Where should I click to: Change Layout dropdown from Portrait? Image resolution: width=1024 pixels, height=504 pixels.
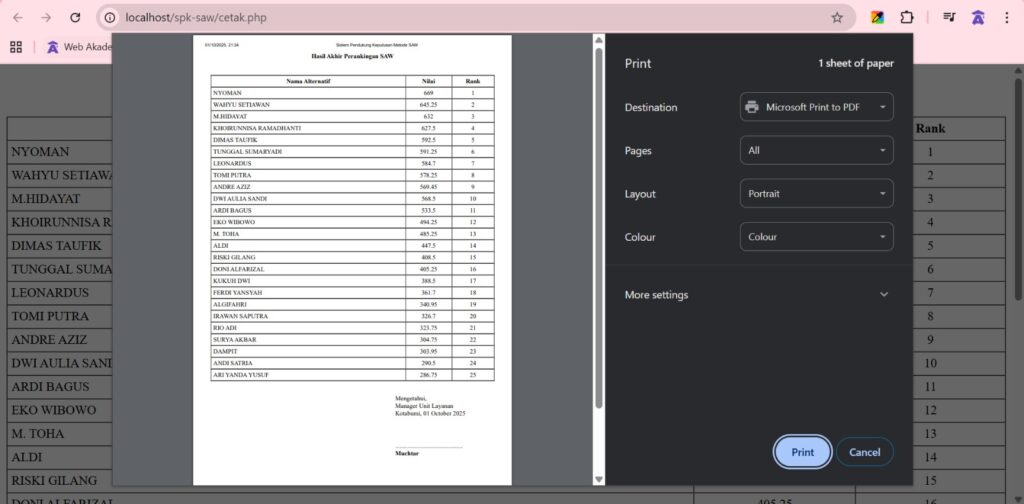(816, 194)
